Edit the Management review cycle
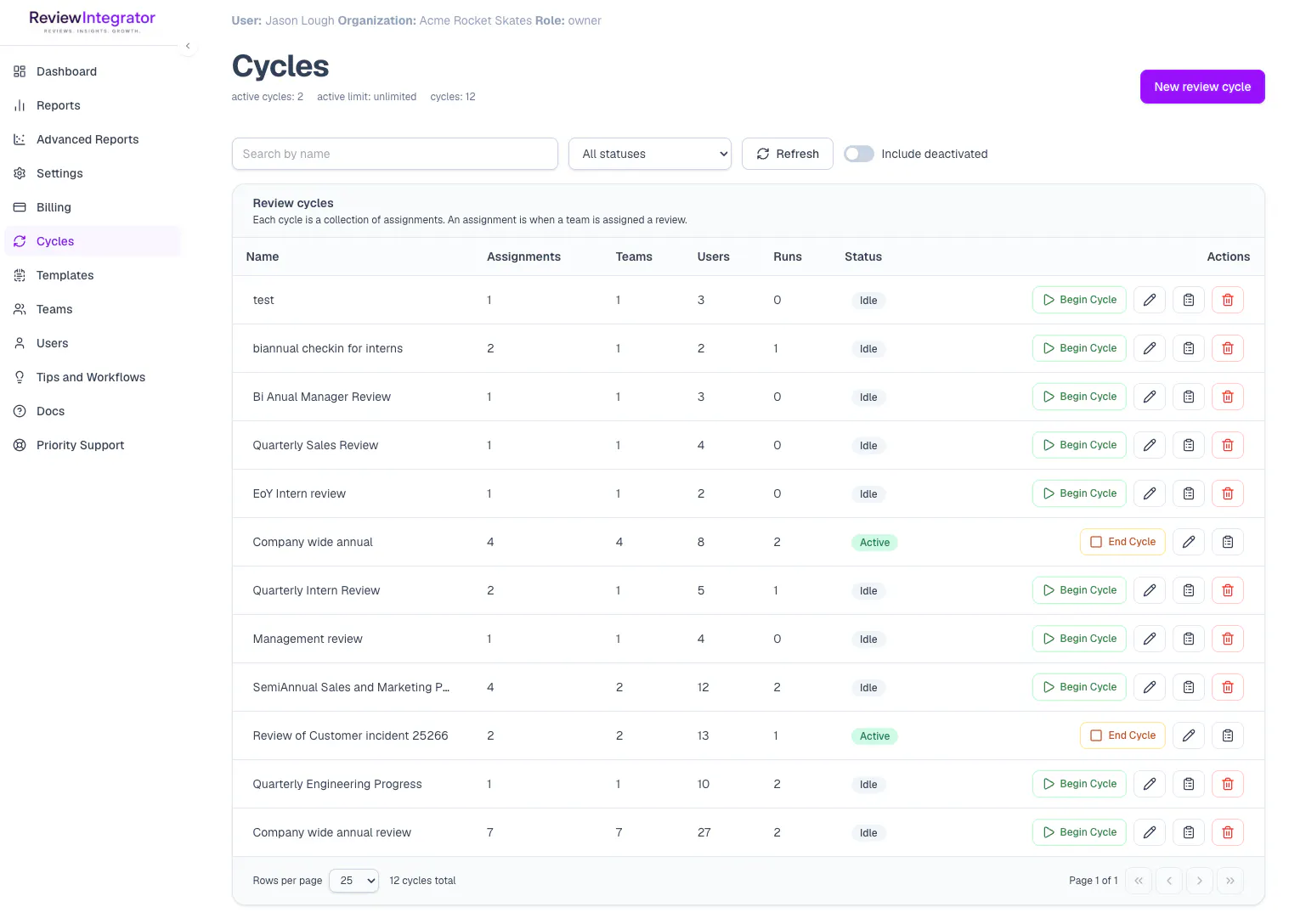Image resolution: width=1306 pixels, height=924 pixels. click(x=1150, y=639)
